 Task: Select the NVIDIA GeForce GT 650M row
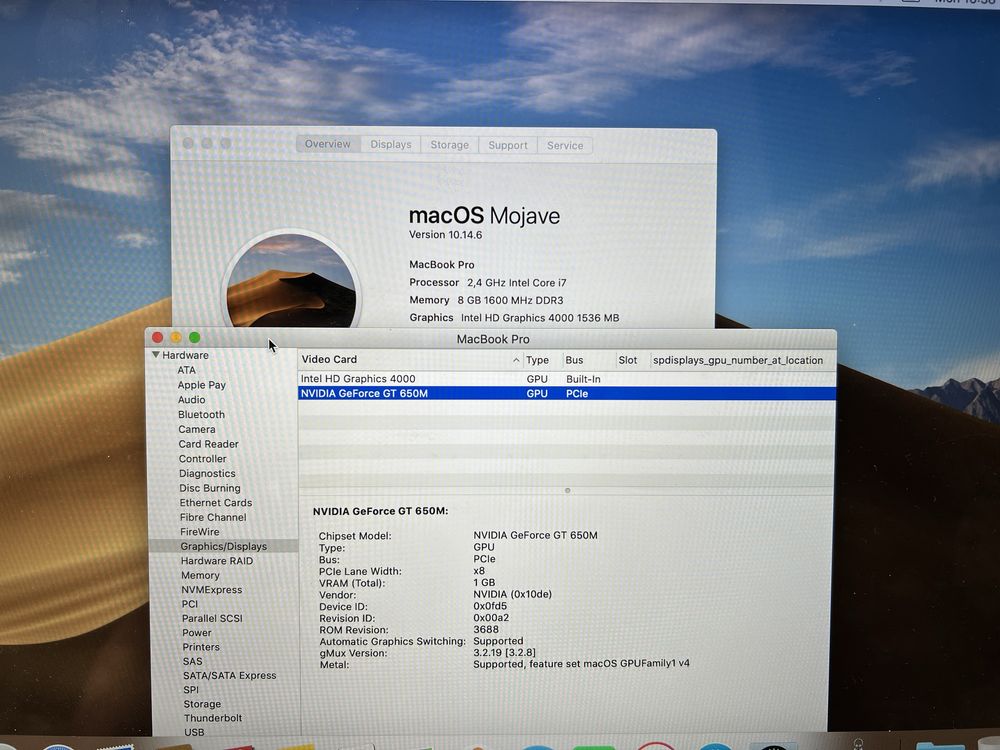click(566, 393)
